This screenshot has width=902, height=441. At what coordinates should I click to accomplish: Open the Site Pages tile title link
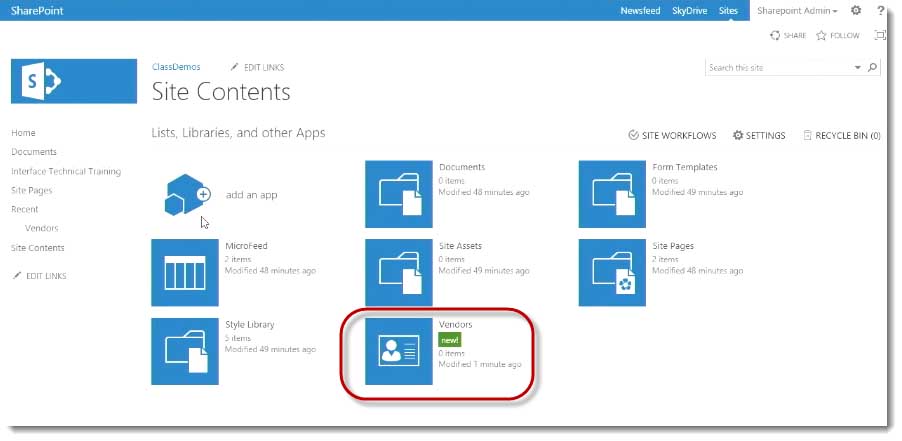[673, 246]
